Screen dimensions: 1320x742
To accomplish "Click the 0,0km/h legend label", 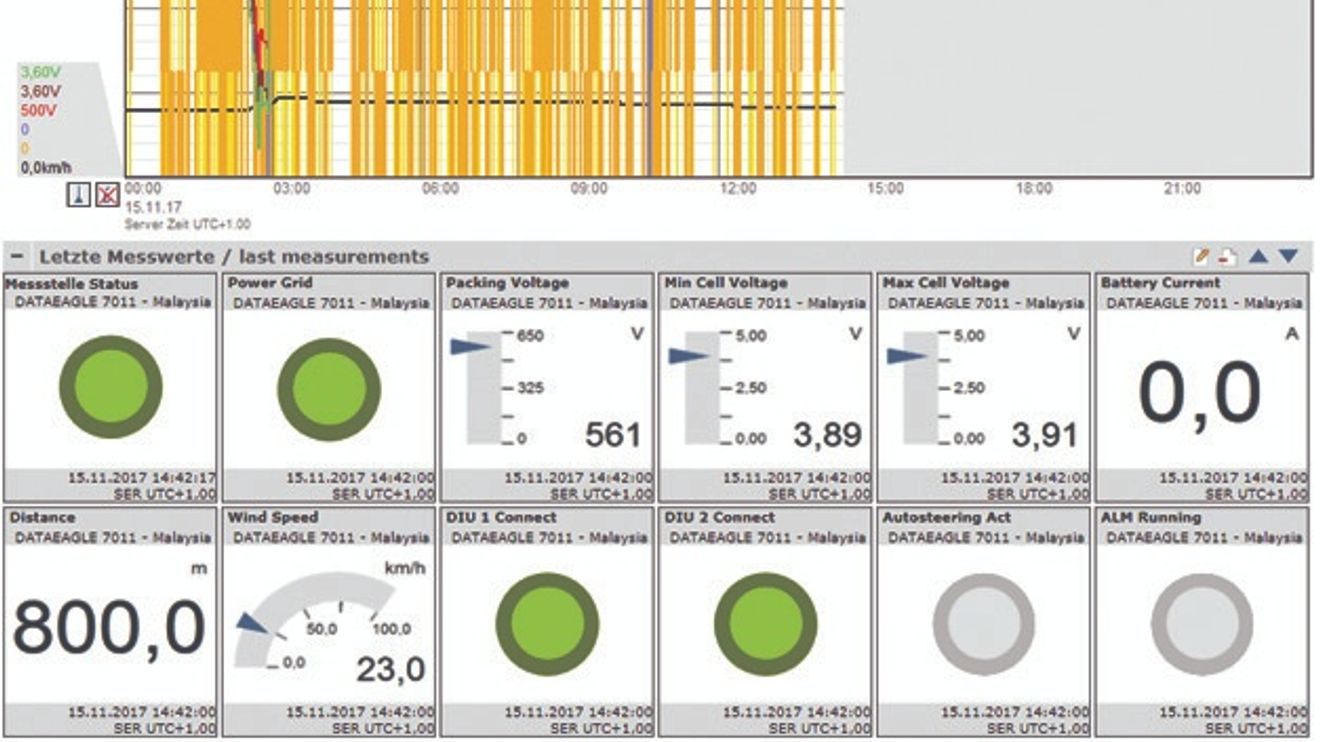I will [x=46, y=168].
